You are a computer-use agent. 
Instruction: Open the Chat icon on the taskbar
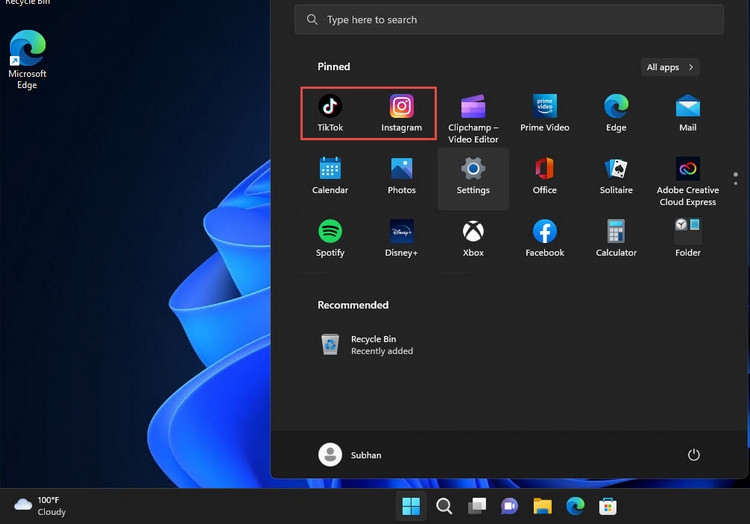[509, 506]
